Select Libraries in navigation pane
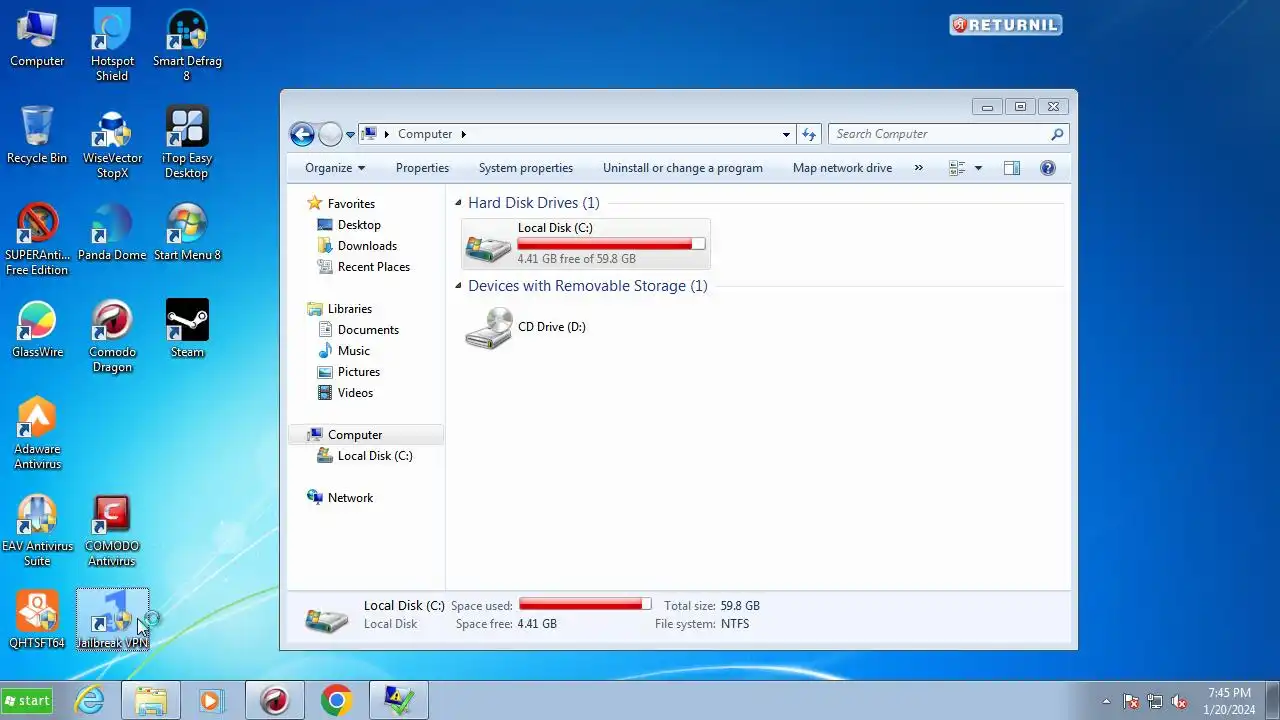Viewport: 1280px width, 720px height. click(350, 309)
